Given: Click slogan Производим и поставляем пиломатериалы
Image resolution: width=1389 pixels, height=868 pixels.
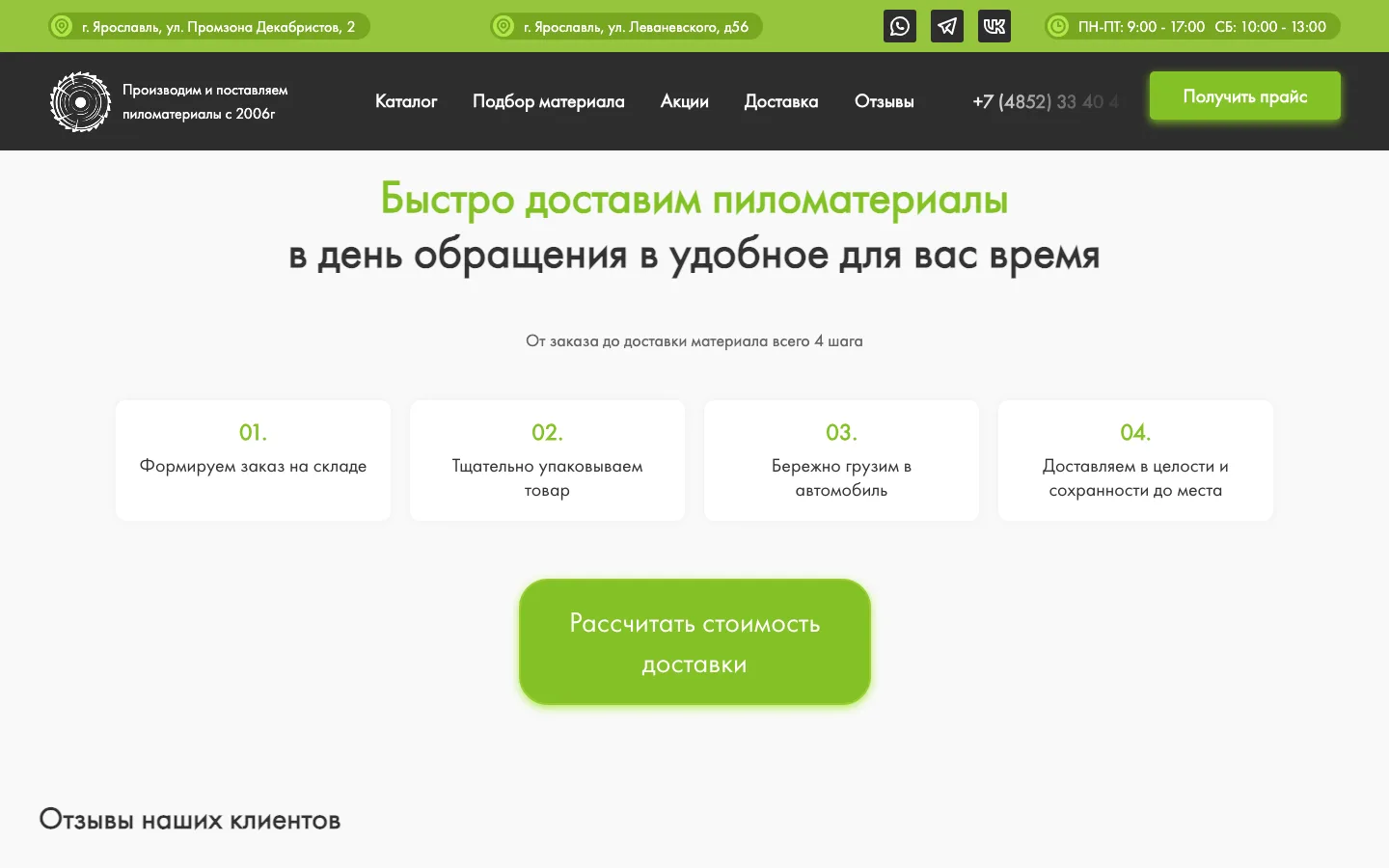Looking at the screenshot, I should point(205,101).
